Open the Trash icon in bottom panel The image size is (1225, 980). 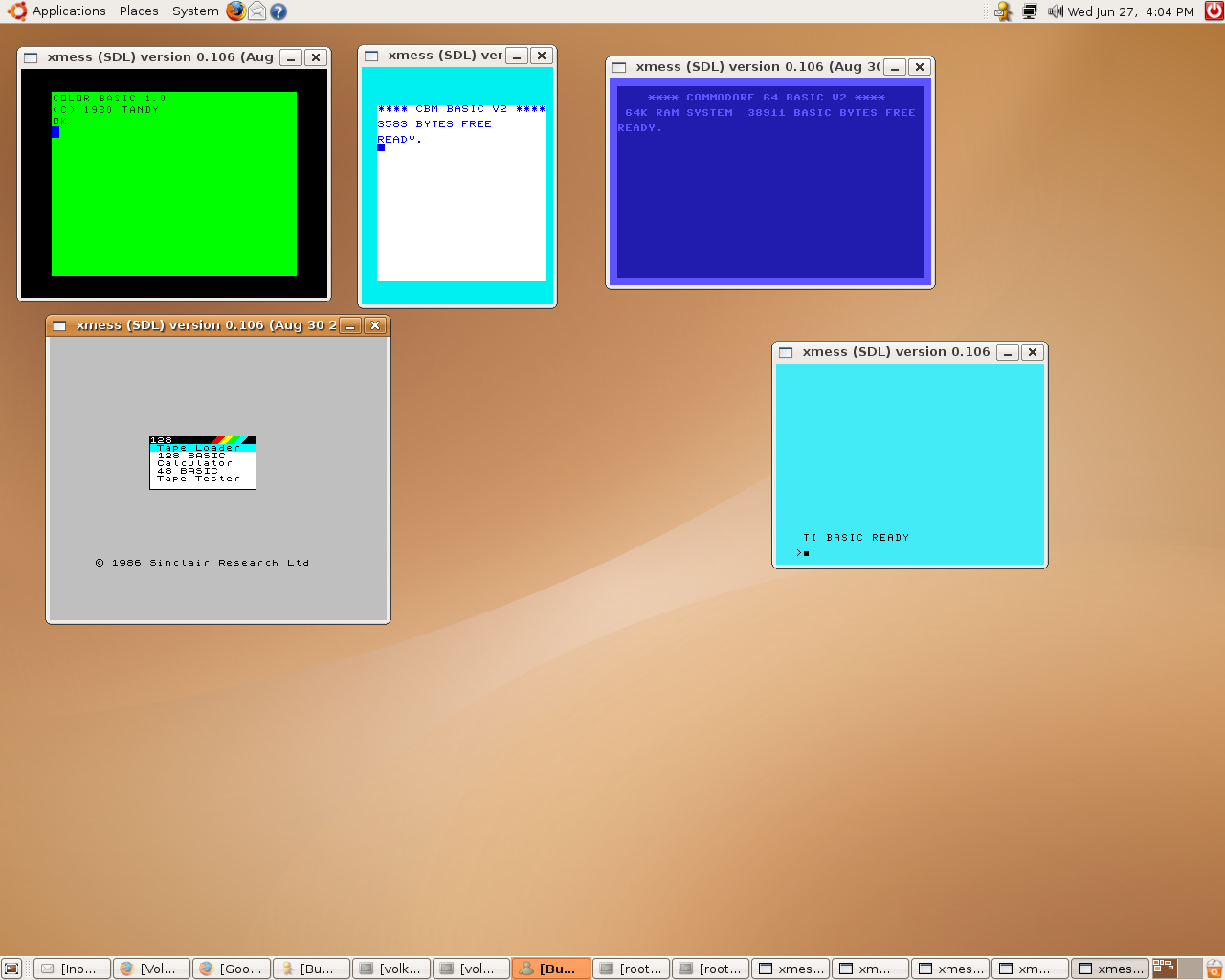[1214, 969]
